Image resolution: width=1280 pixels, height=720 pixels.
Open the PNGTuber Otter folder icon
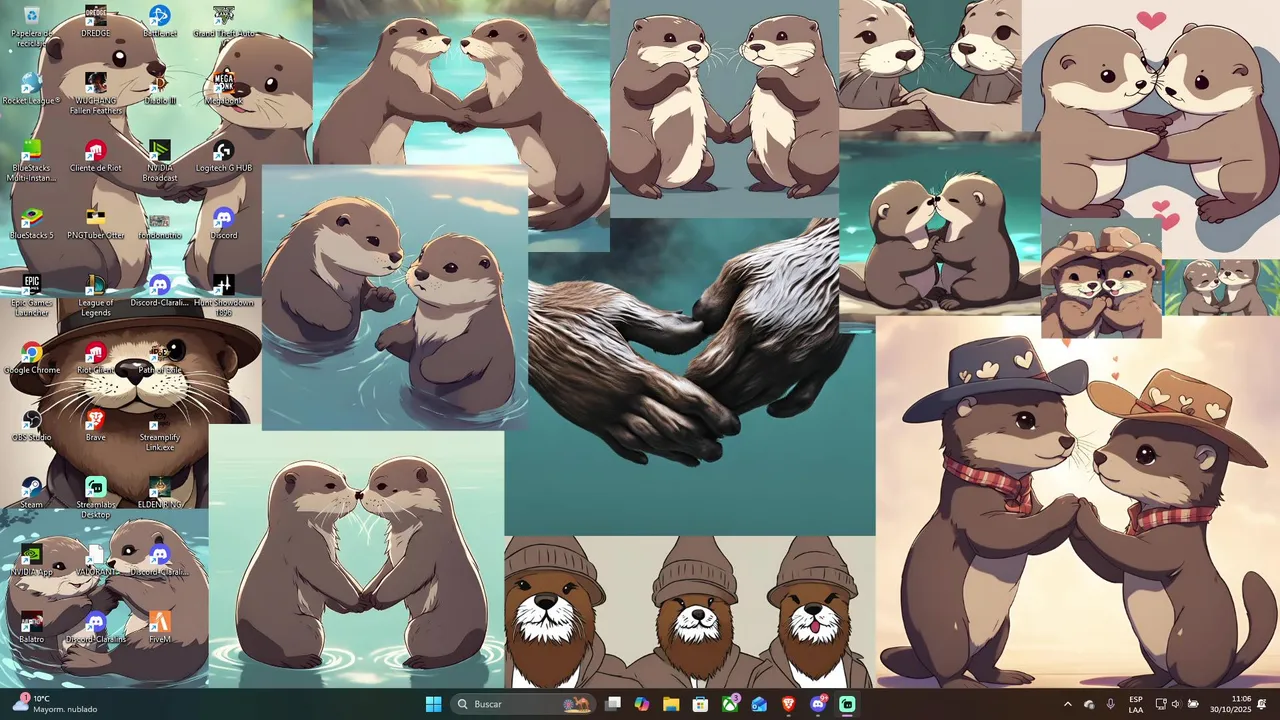tap(96, 223)
